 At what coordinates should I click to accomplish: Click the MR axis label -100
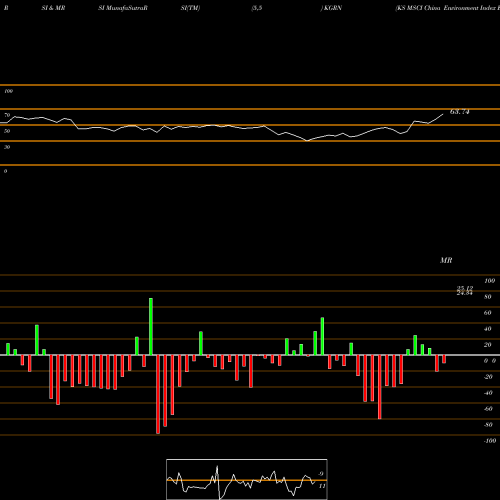point(490,441)
